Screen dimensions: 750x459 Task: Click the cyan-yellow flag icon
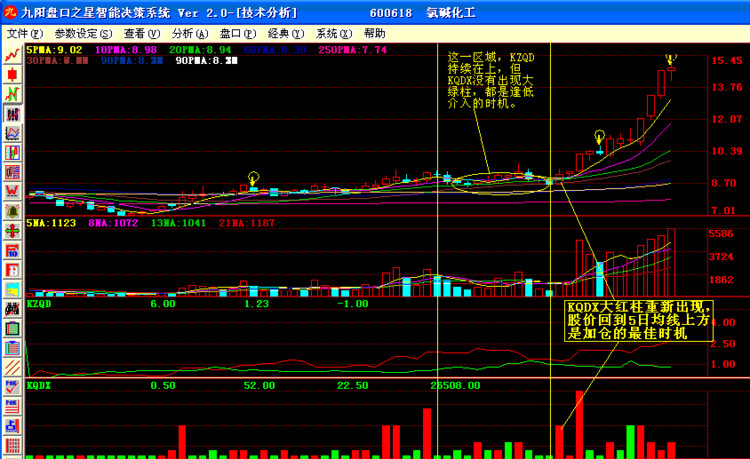12,290
